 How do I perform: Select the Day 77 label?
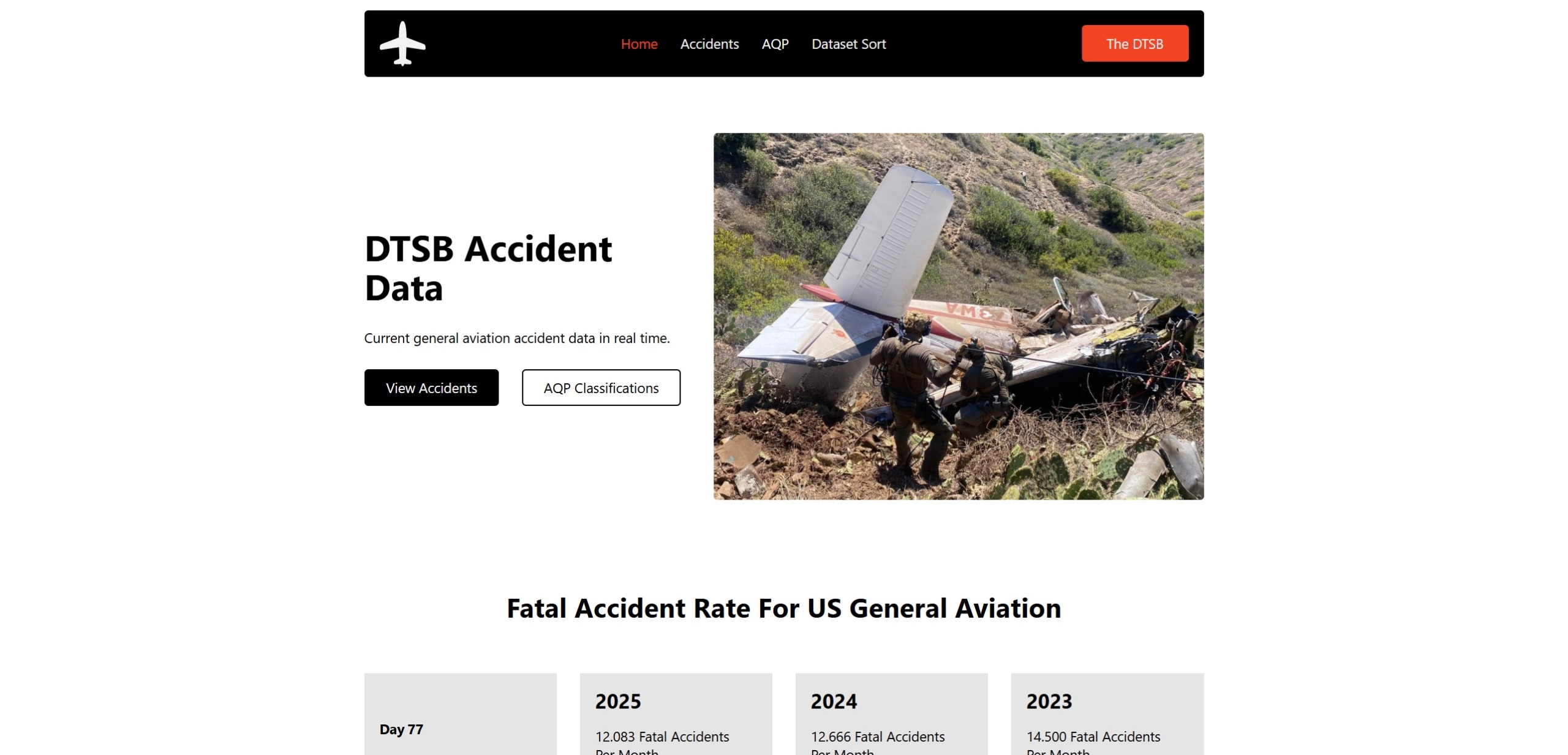pos(401,729)
